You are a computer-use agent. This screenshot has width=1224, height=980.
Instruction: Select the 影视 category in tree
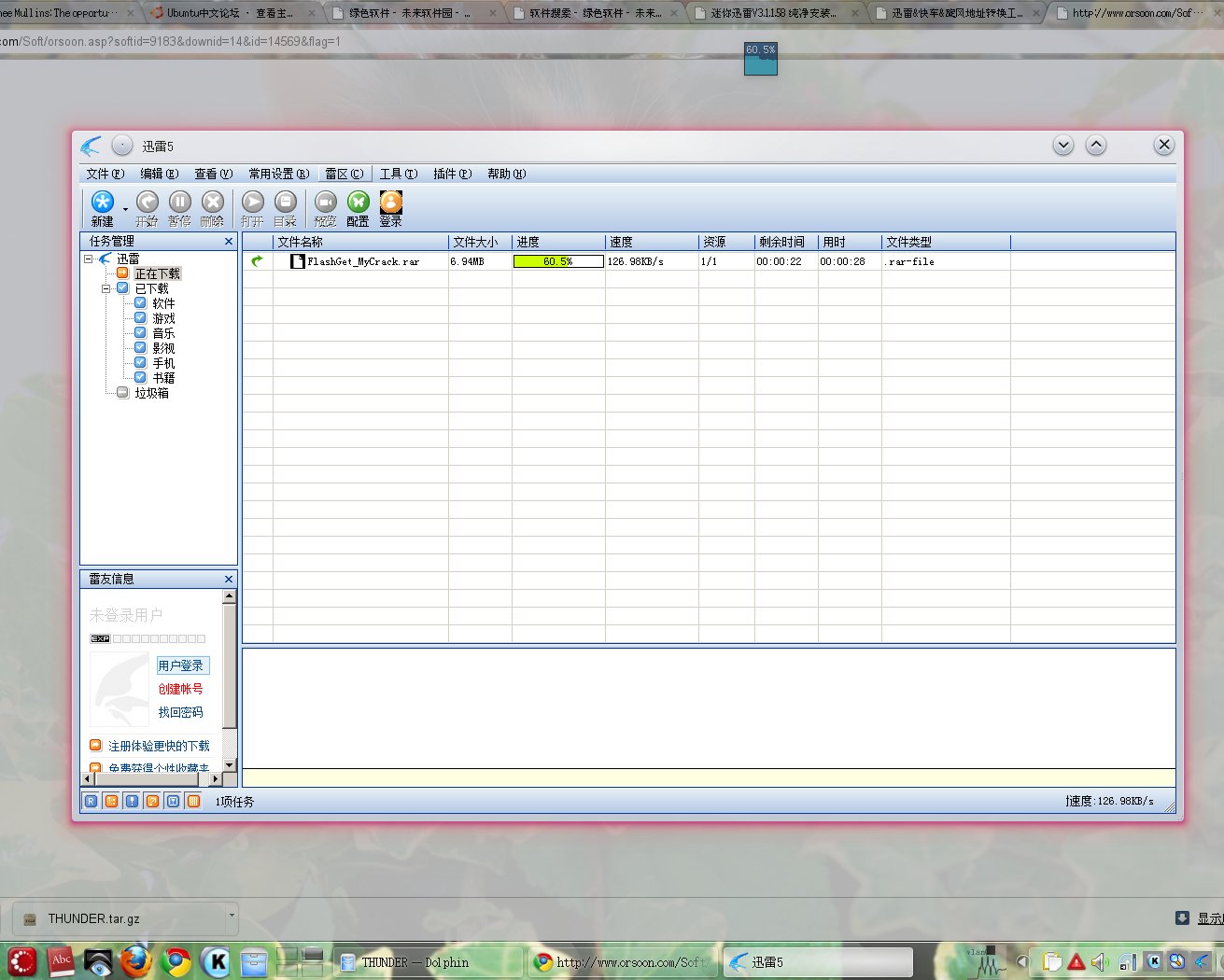click(x=163, y=348)
